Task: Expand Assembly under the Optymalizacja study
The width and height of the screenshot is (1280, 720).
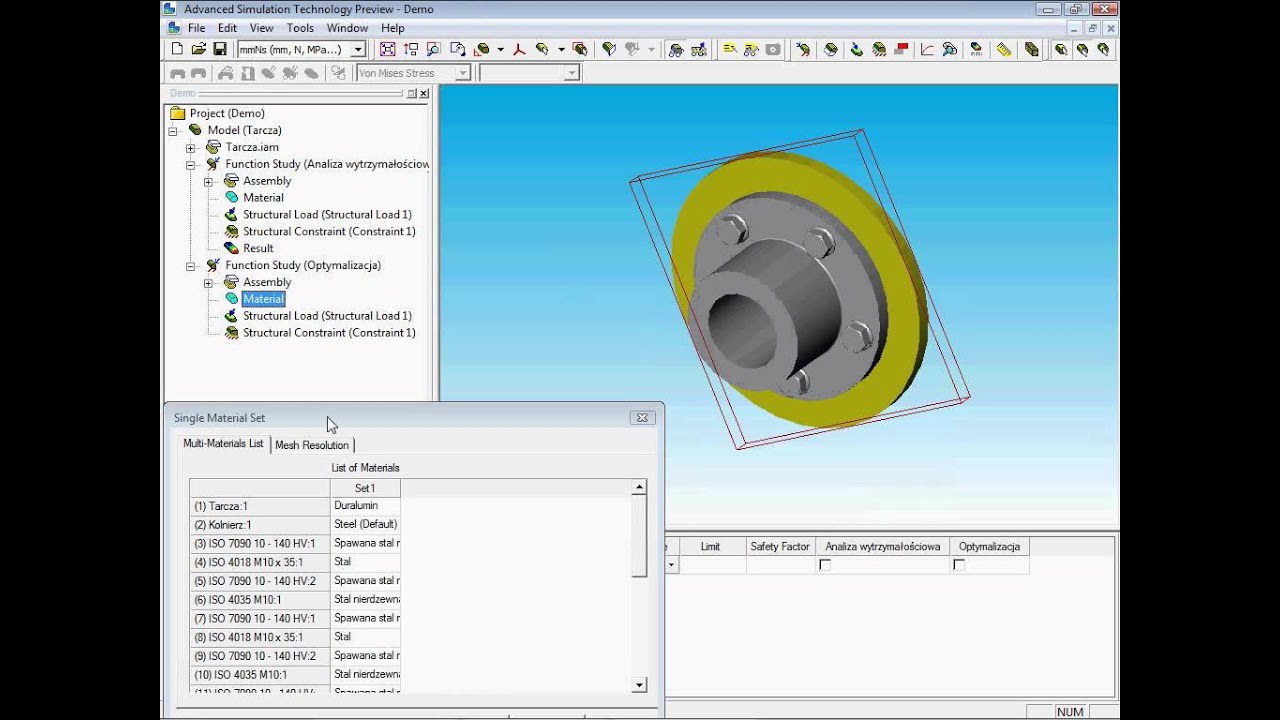Action: coord(208,283)
